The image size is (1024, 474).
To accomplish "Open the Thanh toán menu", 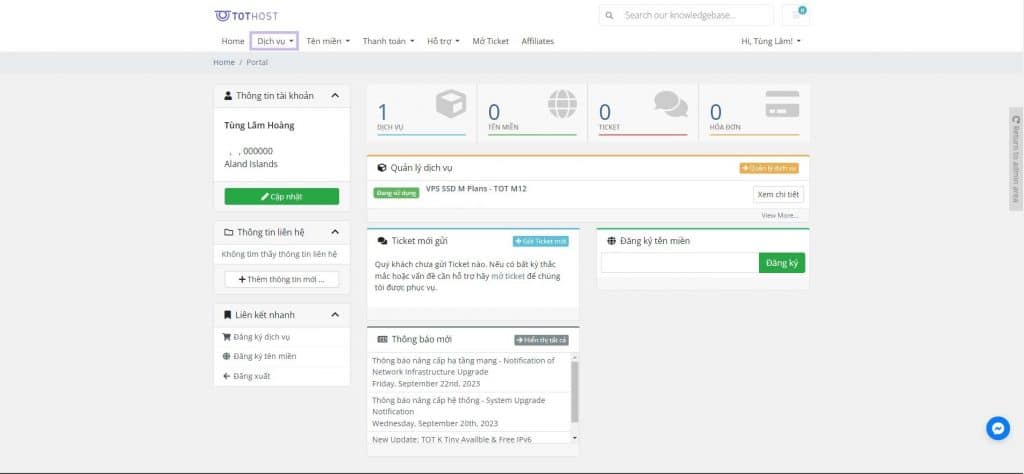I will click(x=389, y=41).
